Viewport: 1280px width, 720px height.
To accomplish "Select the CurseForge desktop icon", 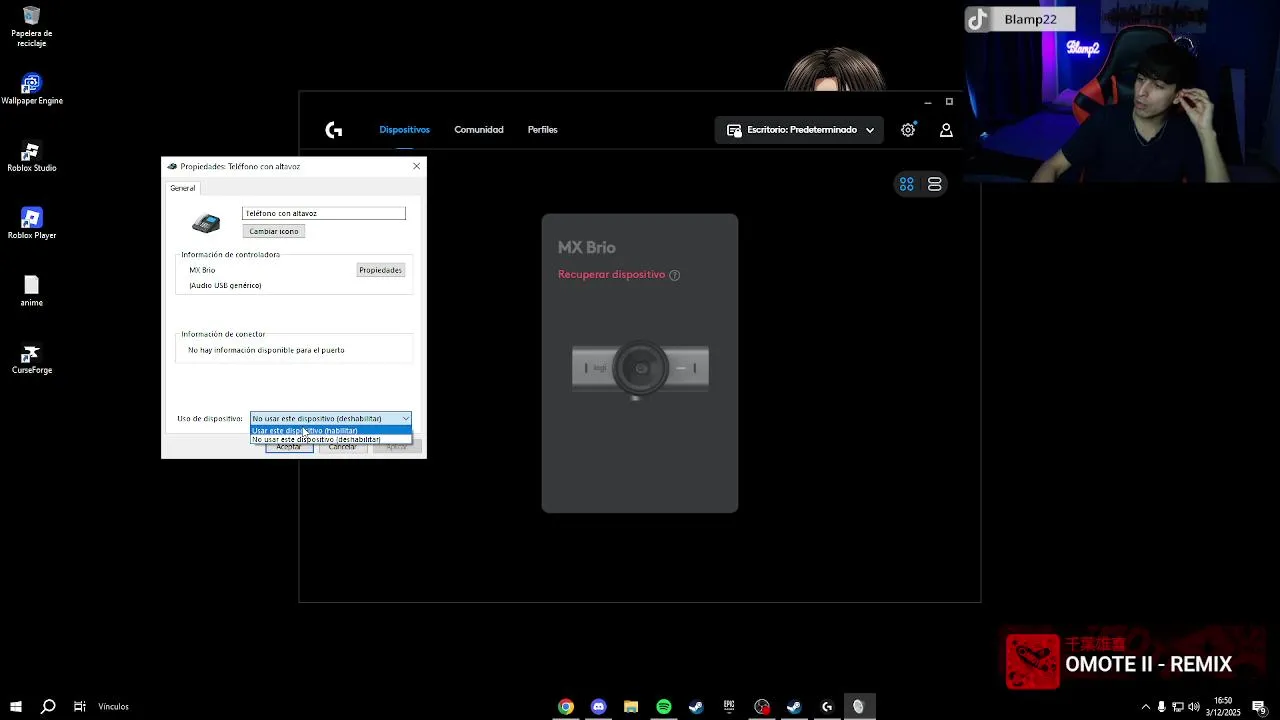I will (32, 359).
